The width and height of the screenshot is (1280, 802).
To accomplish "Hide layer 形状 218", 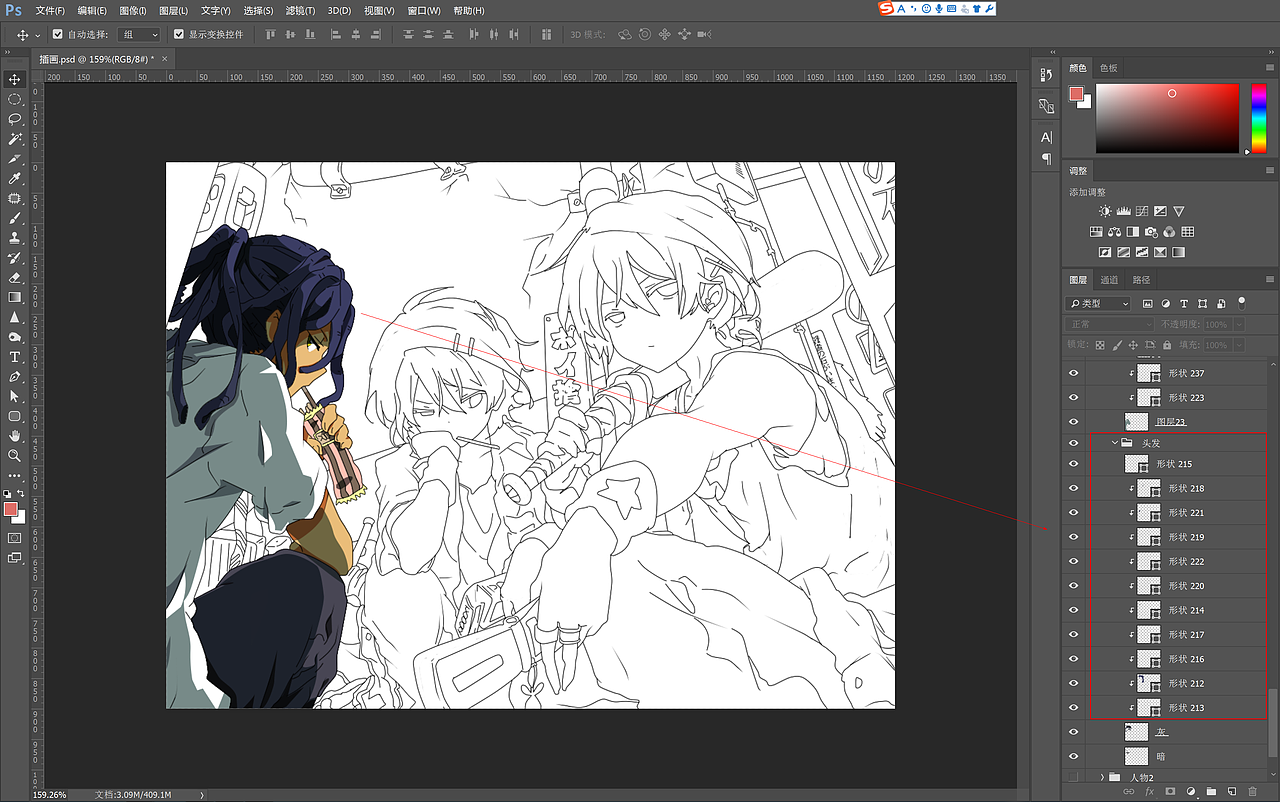I will click(1074, 488).
